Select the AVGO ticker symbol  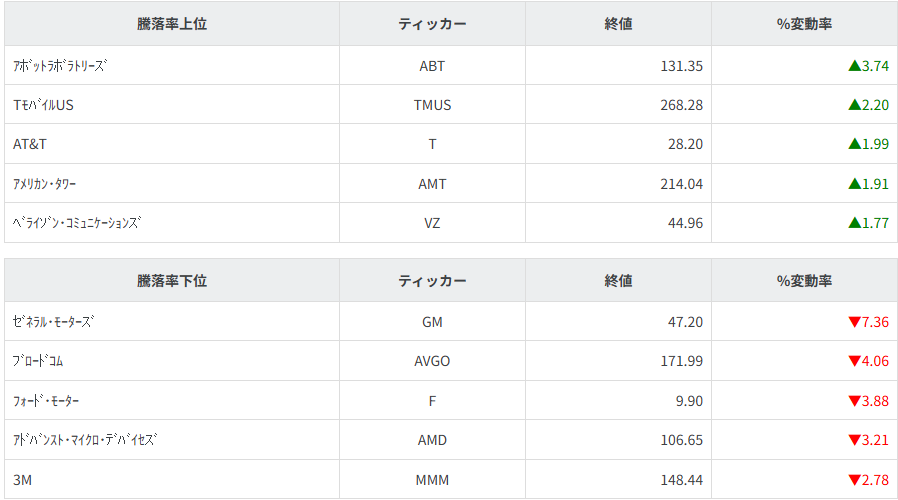pos(432,361)
